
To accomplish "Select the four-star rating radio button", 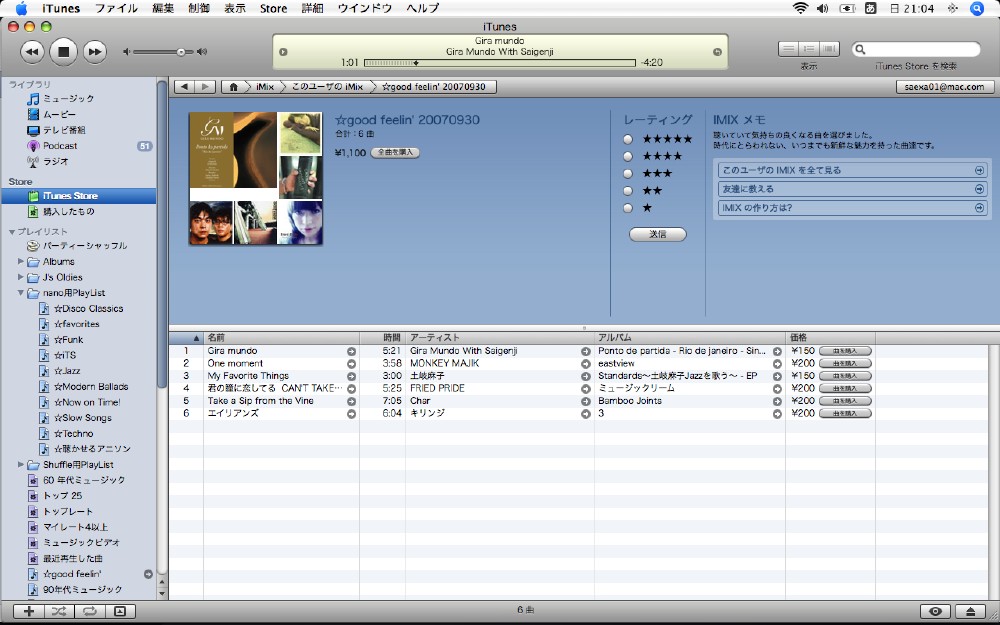I will point(628,156).
